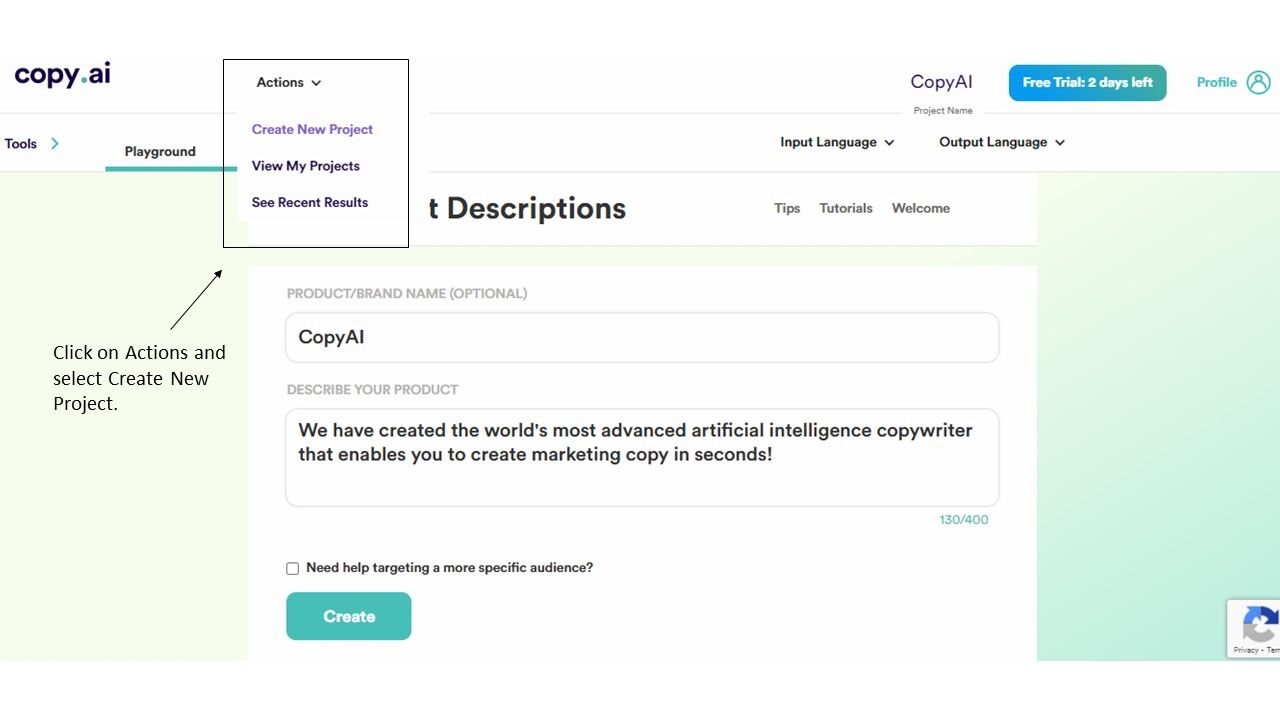Open the Tips link
1280x720 pixels.
787,208
